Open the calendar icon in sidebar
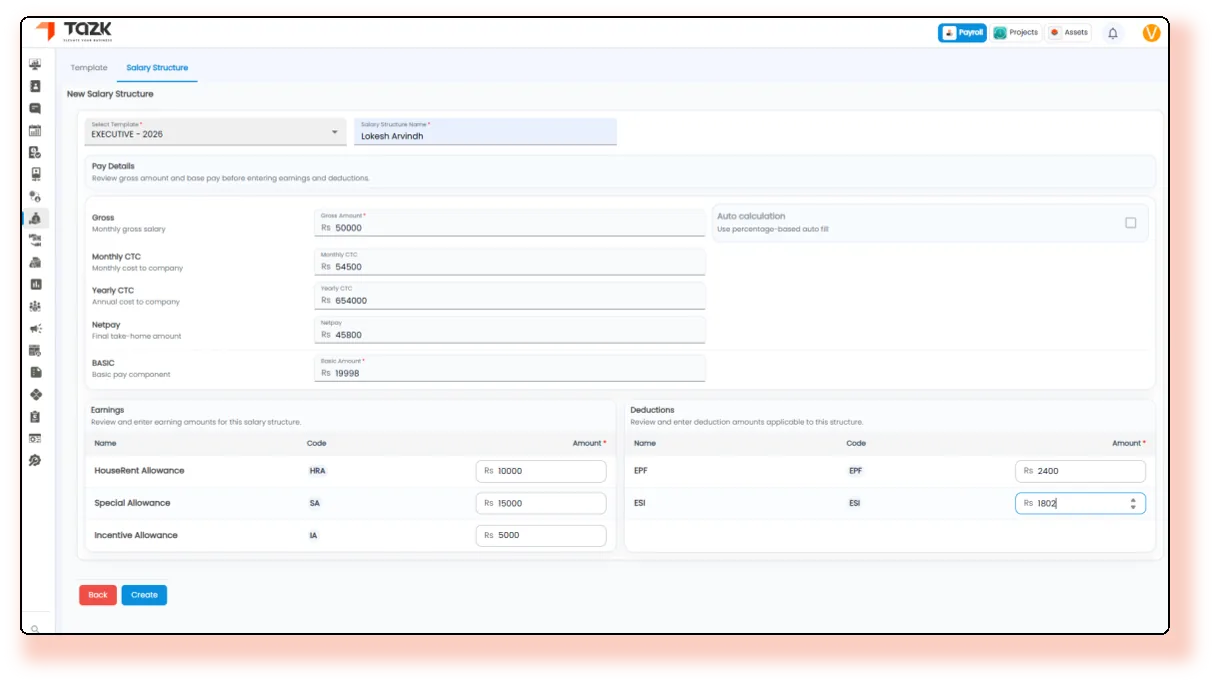The image size is (1216, 685). [35, 130]
